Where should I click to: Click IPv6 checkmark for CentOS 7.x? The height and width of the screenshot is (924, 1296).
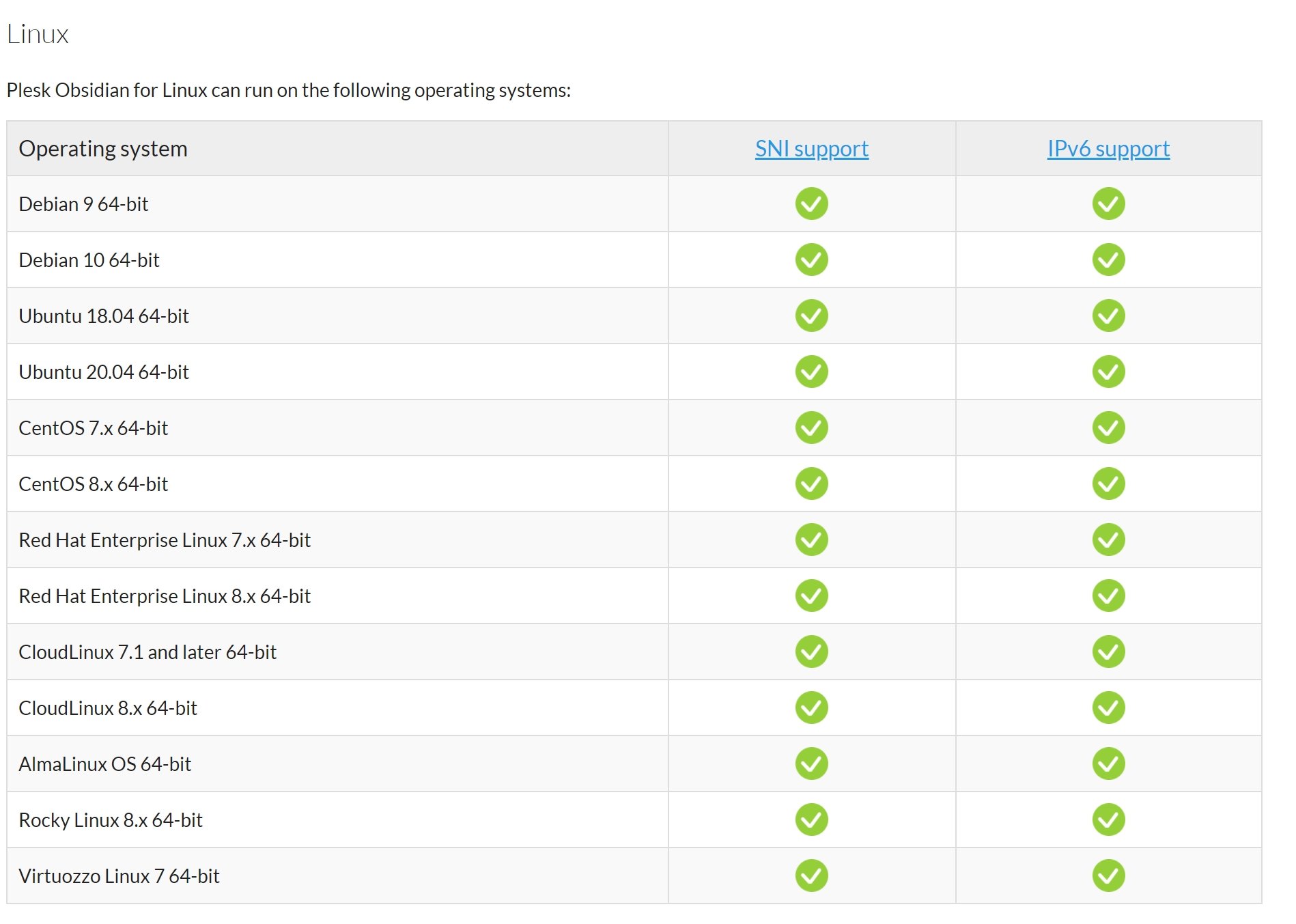(x=1108, y=428)
